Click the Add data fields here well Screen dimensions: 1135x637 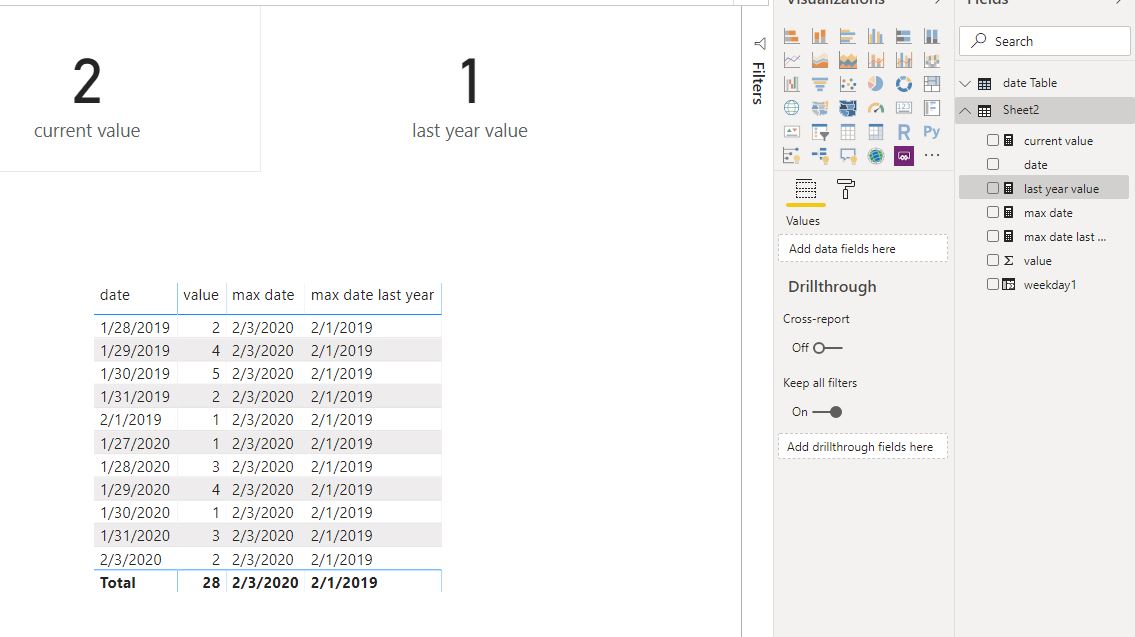click(863, 248)
